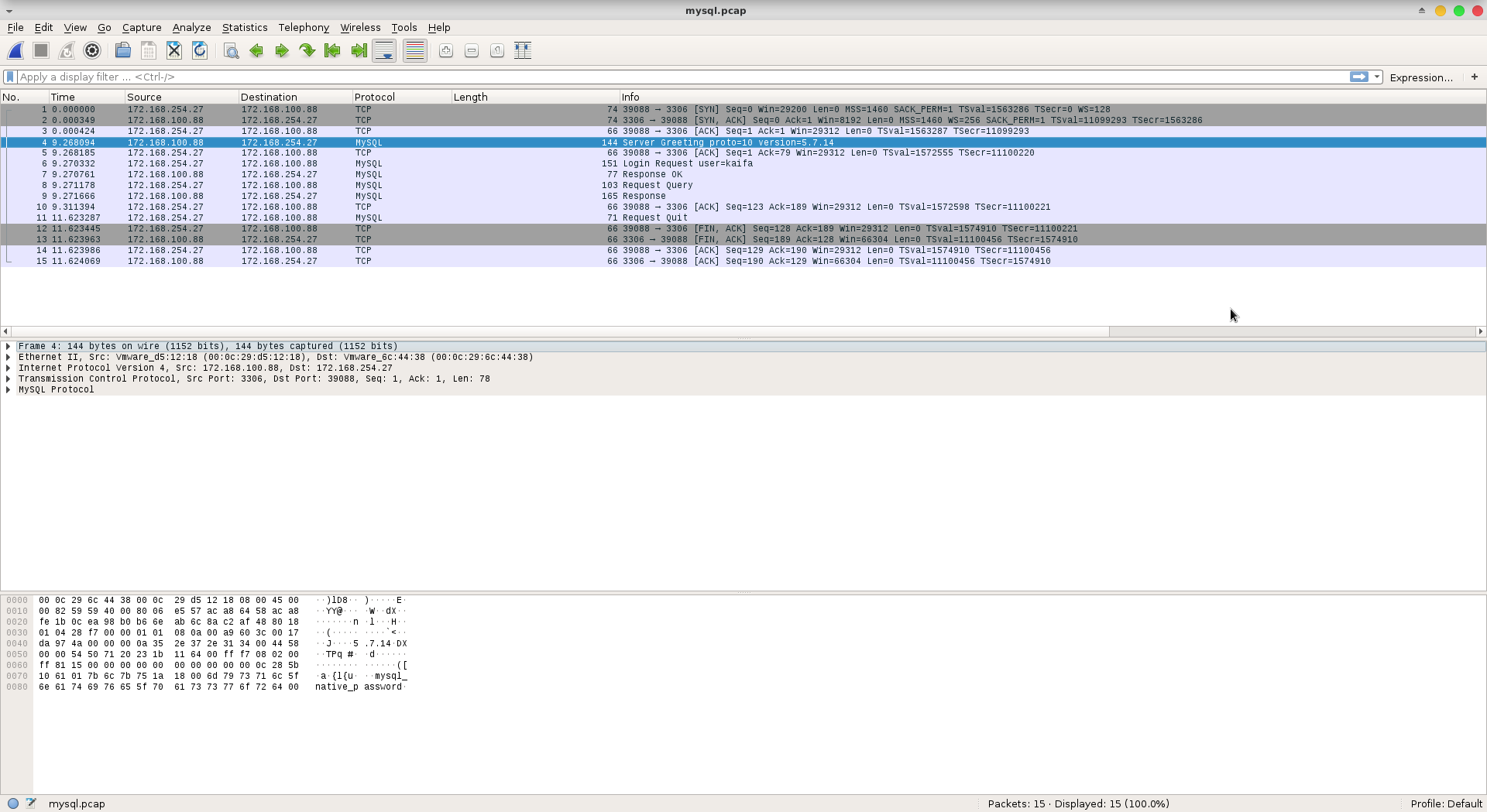Expand the MySQL Protocol tree
The image size is (1487, 812).
click(9, 390)
